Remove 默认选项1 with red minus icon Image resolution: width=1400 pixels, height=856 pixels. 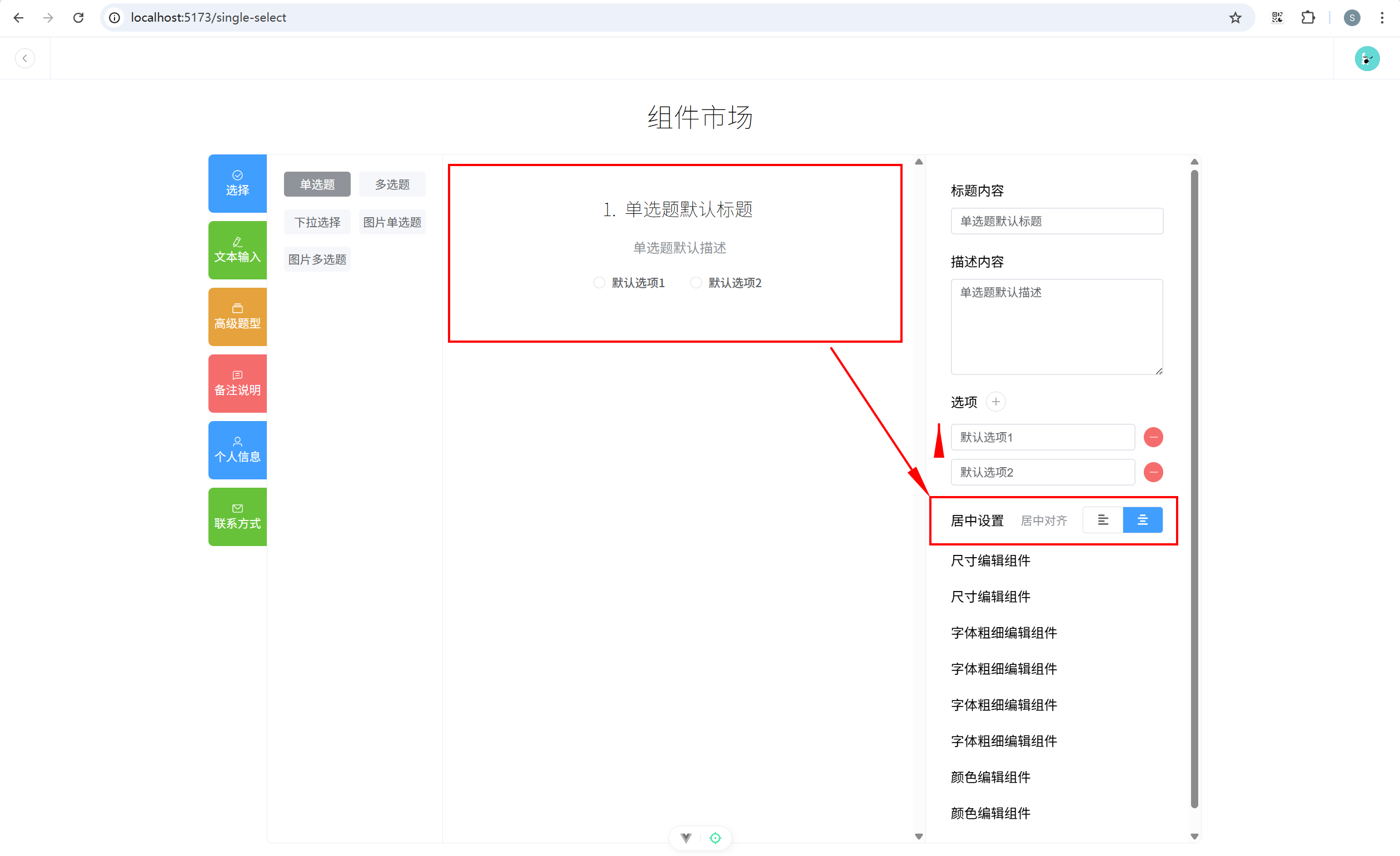[1153, 437]
